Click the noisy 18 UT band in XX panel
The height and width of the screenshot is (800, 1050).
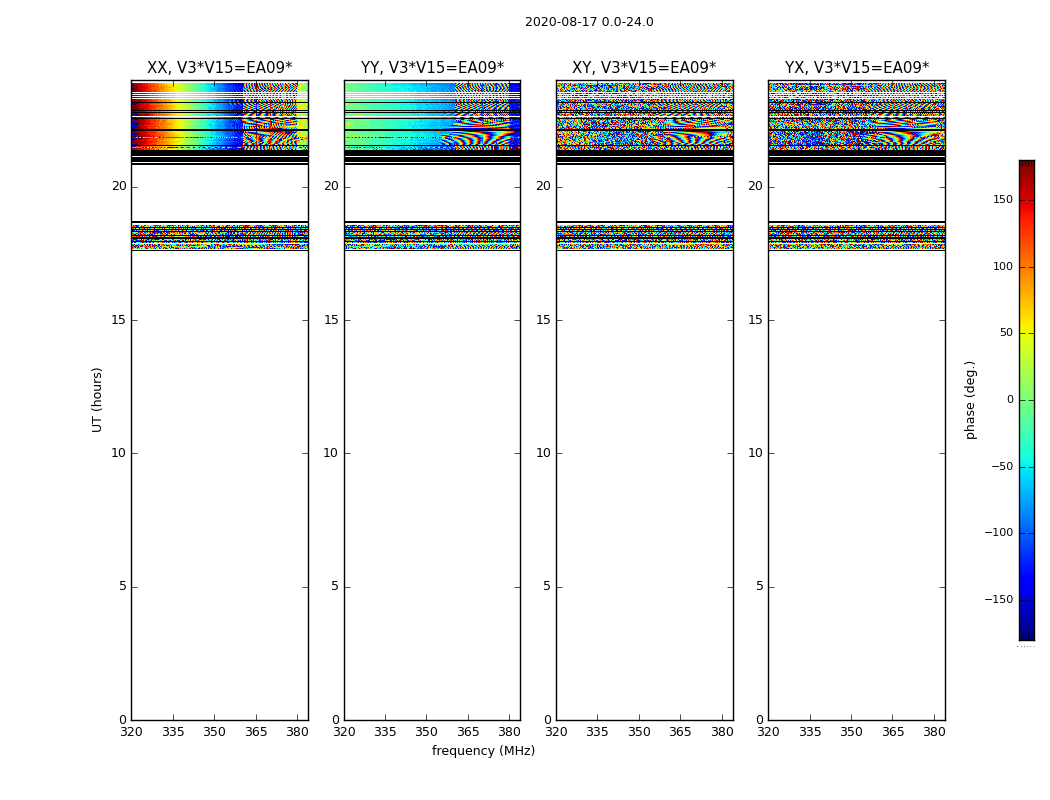[x=219, y=236]
